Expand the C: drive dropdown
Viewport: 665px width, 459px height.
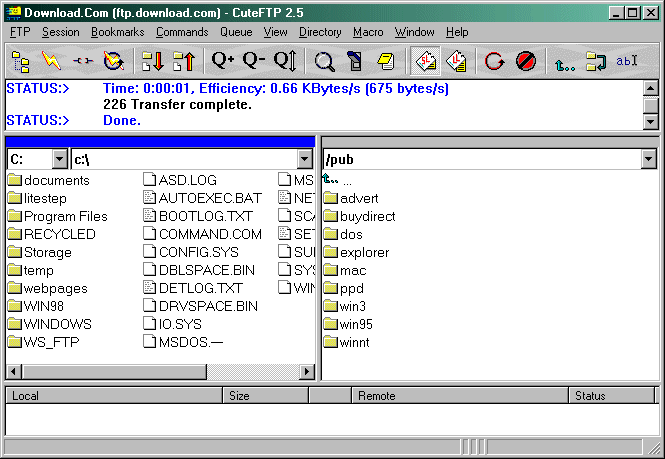59,159
